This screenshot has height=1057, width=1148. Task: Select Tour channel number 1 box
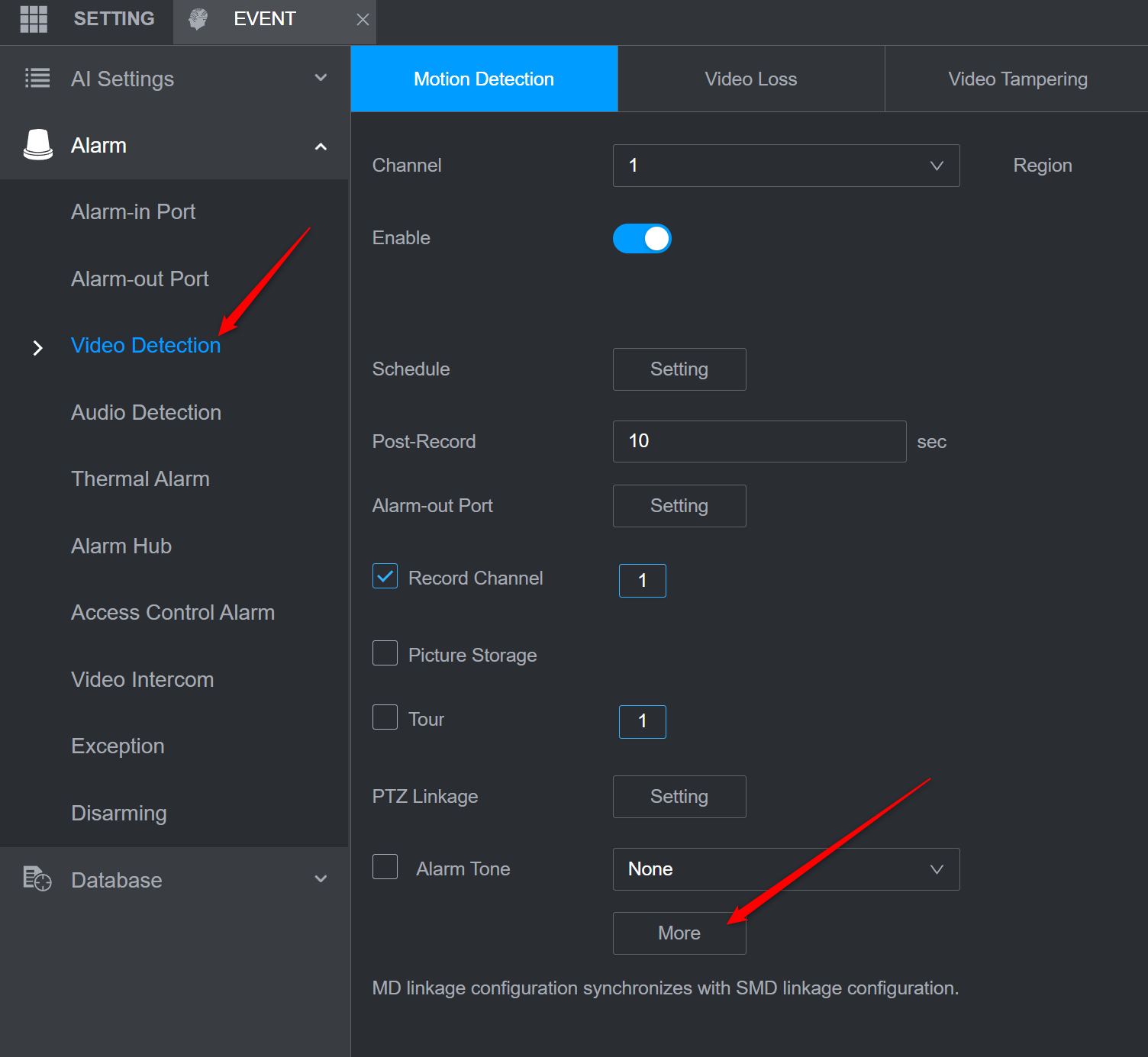point(643,722)
